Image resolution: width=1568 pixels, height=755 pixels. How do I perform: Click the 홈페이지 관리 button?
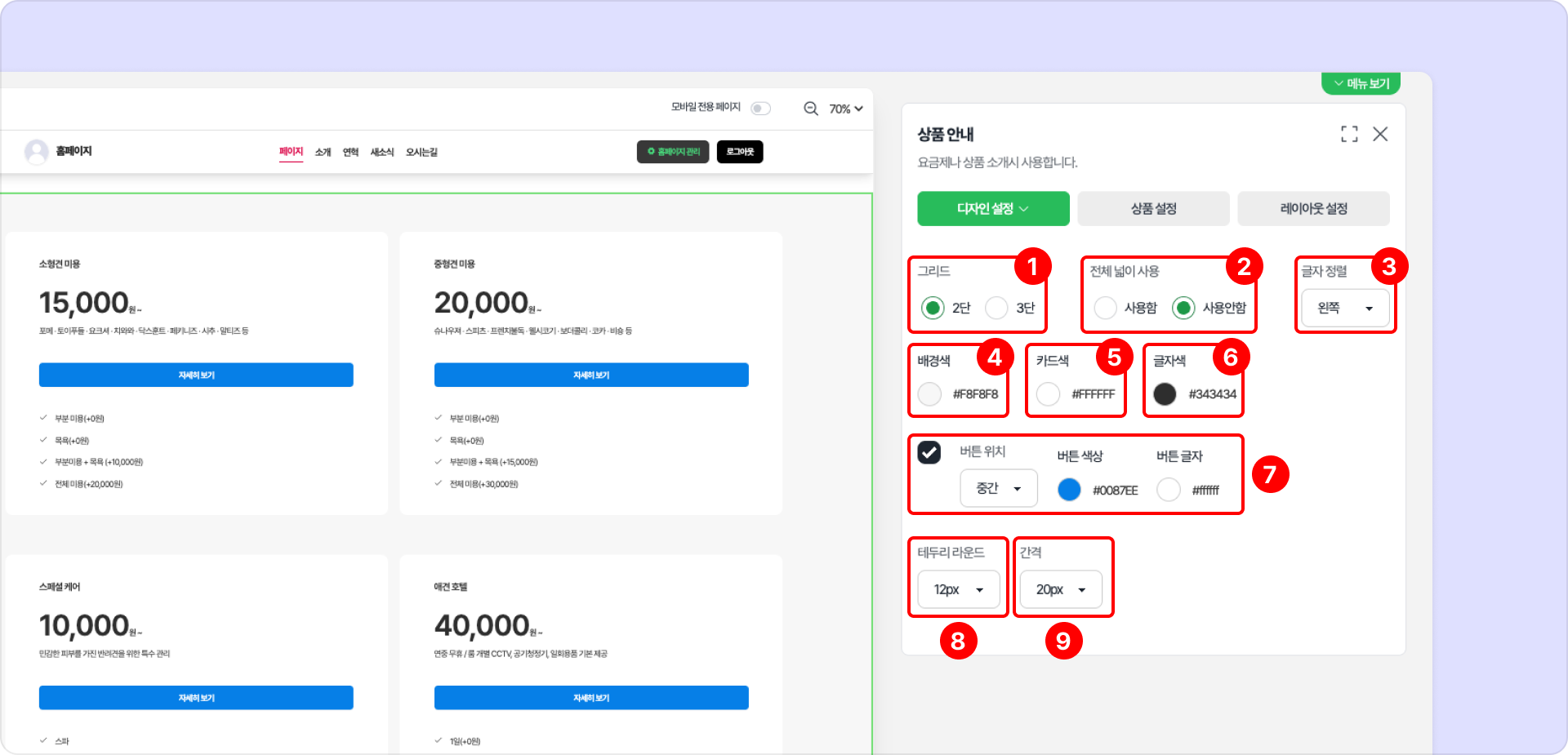(673, 152)
